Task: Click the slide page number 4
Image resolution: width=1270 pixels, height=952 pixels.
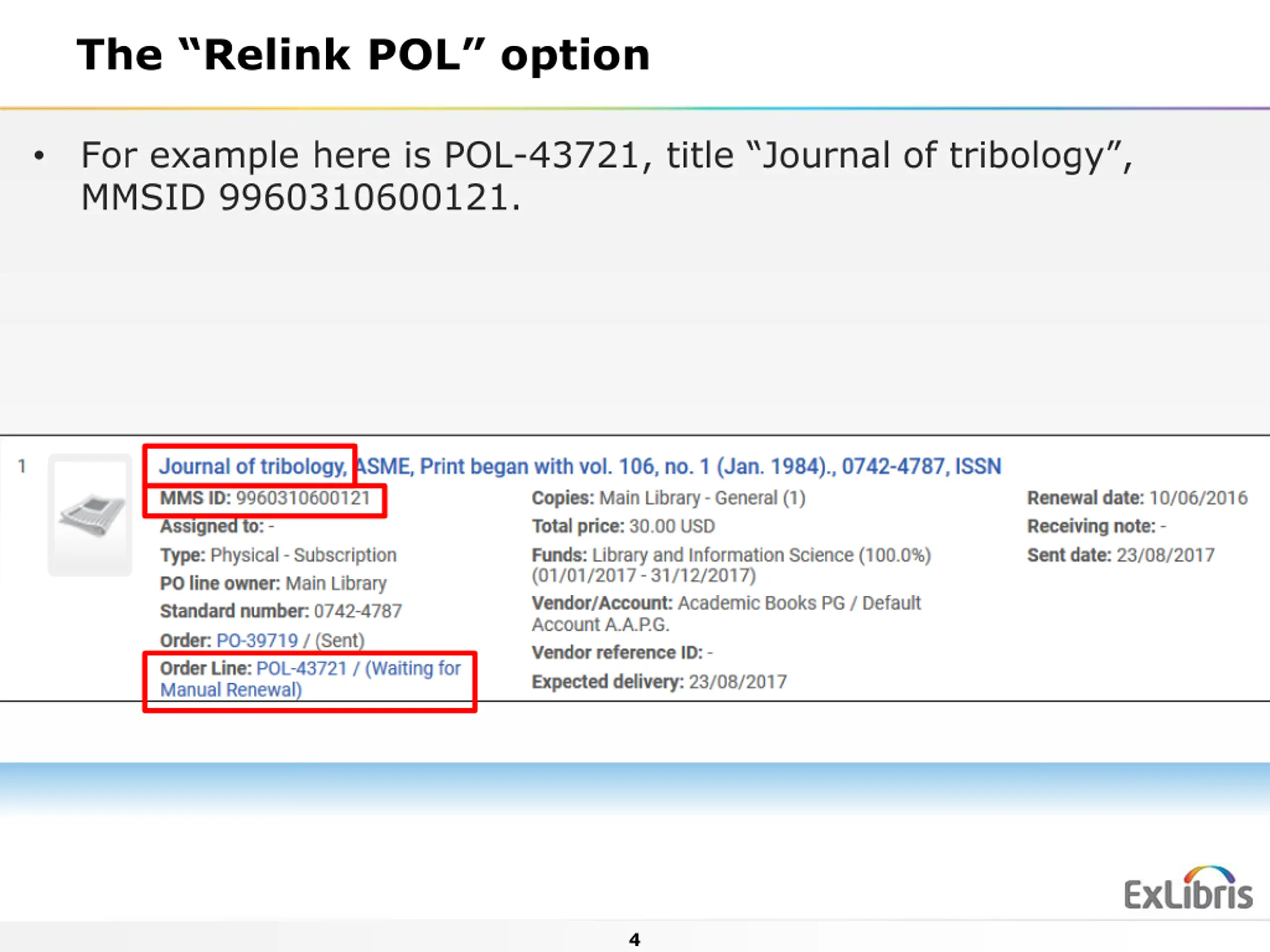Action: coord(635,940)
